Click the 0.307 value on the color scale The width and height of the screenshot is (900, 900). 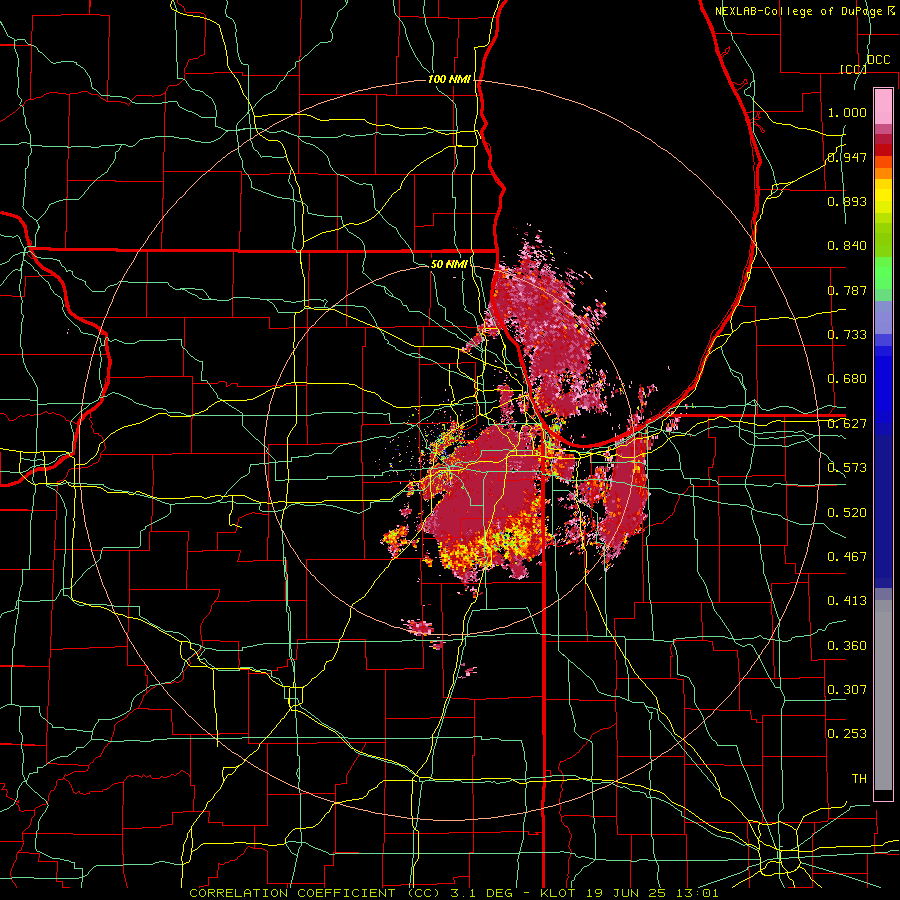tap(847, 690)
